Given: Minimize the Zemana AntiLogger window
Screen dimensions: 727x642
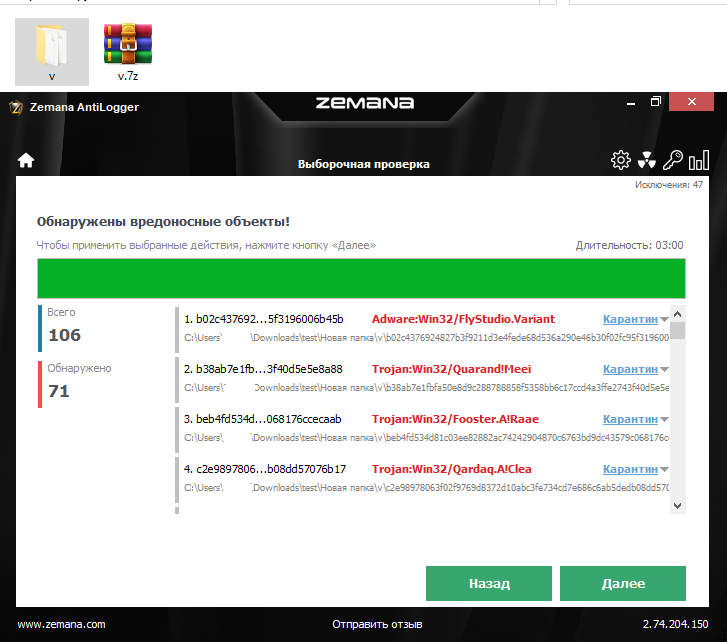Looking at the screenshot, I should 631,102.
